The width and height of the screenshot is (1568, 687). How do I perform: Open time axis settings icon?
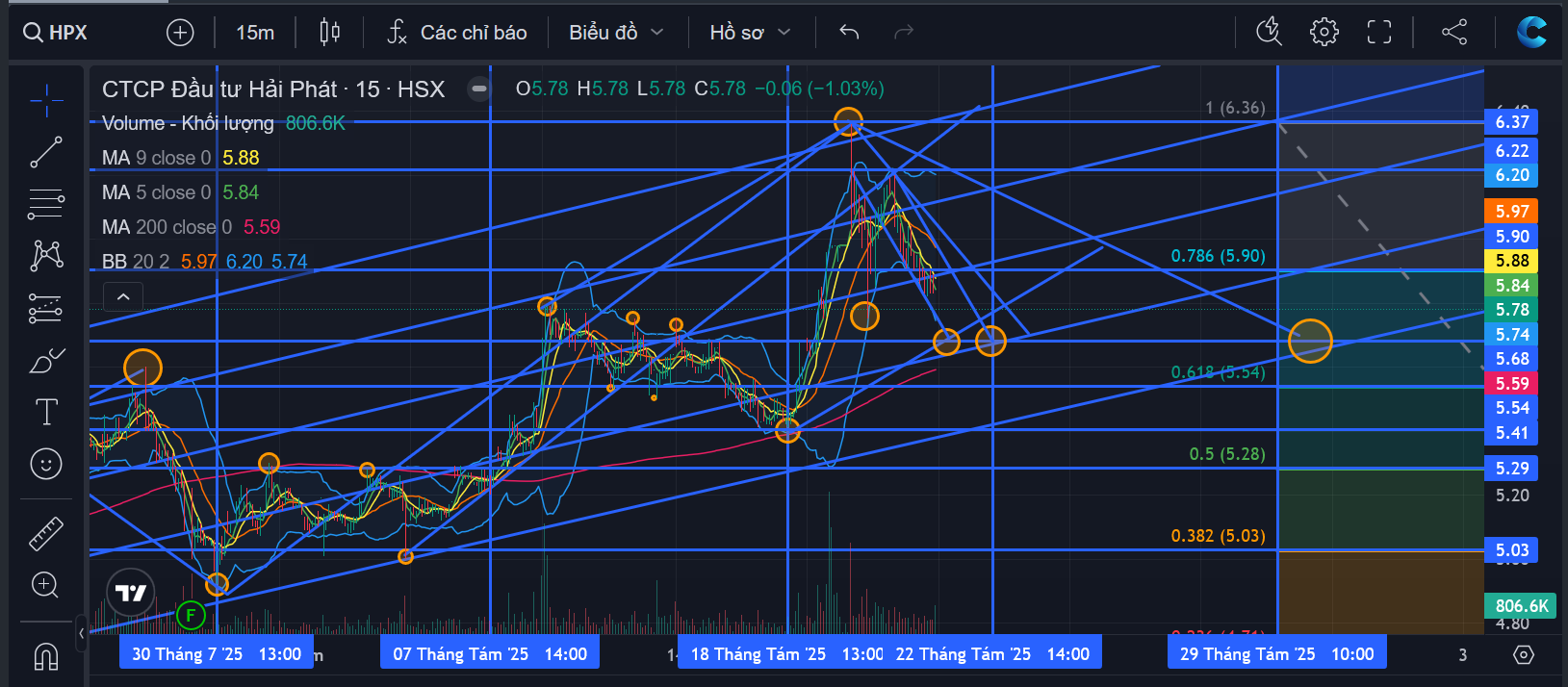[x=1523, y=654]
